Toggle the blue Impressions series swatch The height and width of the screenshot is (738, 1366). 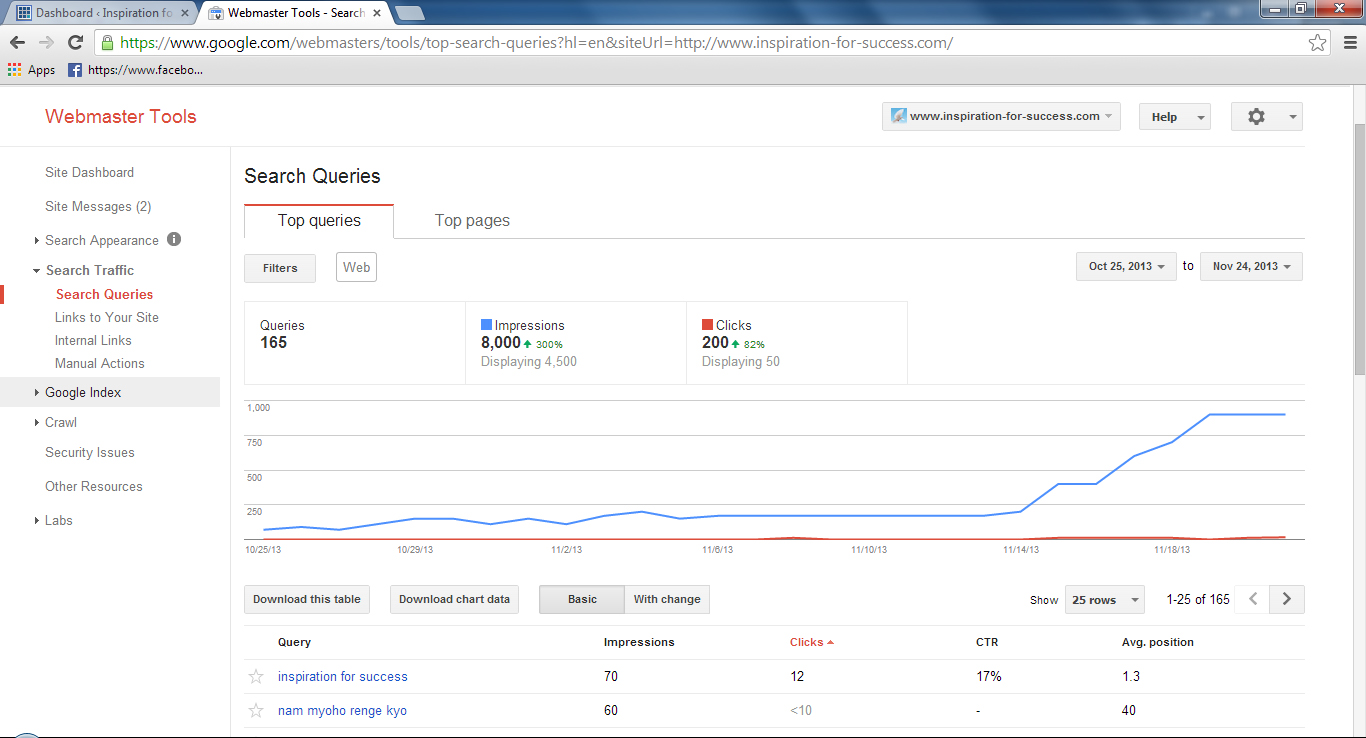point(486,325)
